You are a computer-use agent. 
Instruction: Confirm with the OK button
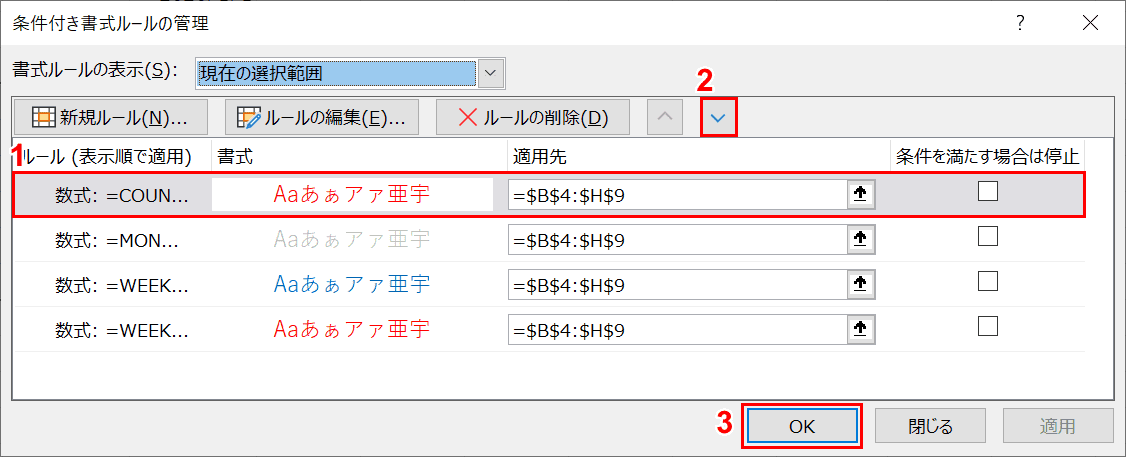click(802, 426)
